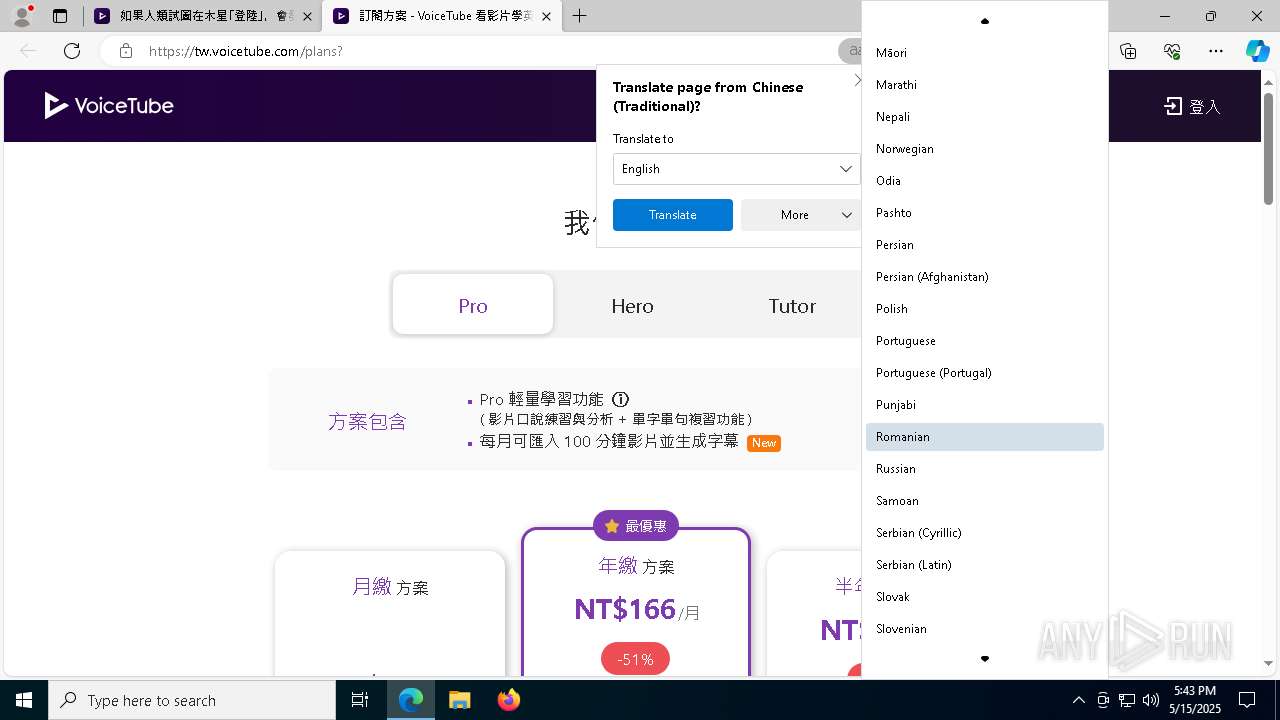The image size is (1280, 720).
Task: Expand the Translate to English dropdown
Action: tap(736, 169)
